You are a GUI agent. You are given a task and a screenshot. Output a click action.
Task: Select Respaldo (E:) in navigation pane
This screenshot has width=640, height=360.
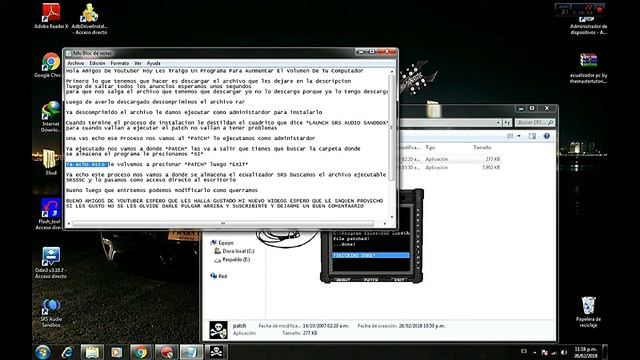point(232,260)
